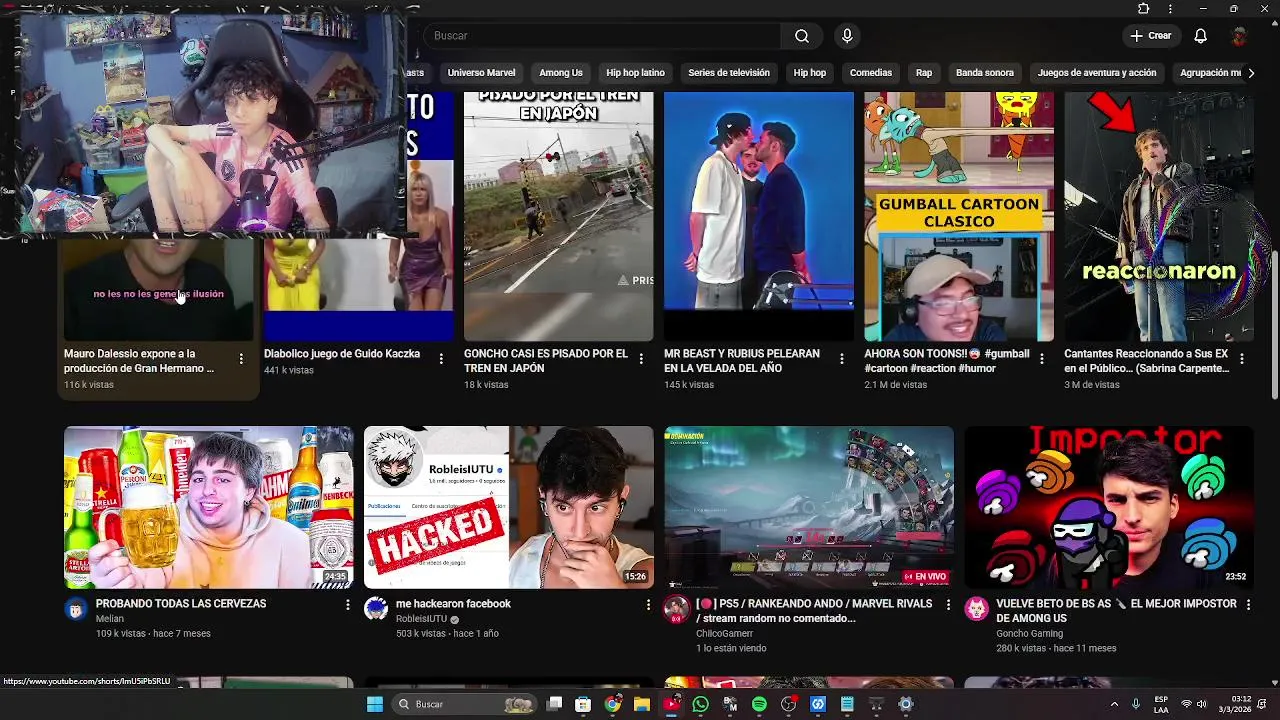Click the Crear button
Viewport: 1280px width, 720px height.
click(x=1151, y=36)
